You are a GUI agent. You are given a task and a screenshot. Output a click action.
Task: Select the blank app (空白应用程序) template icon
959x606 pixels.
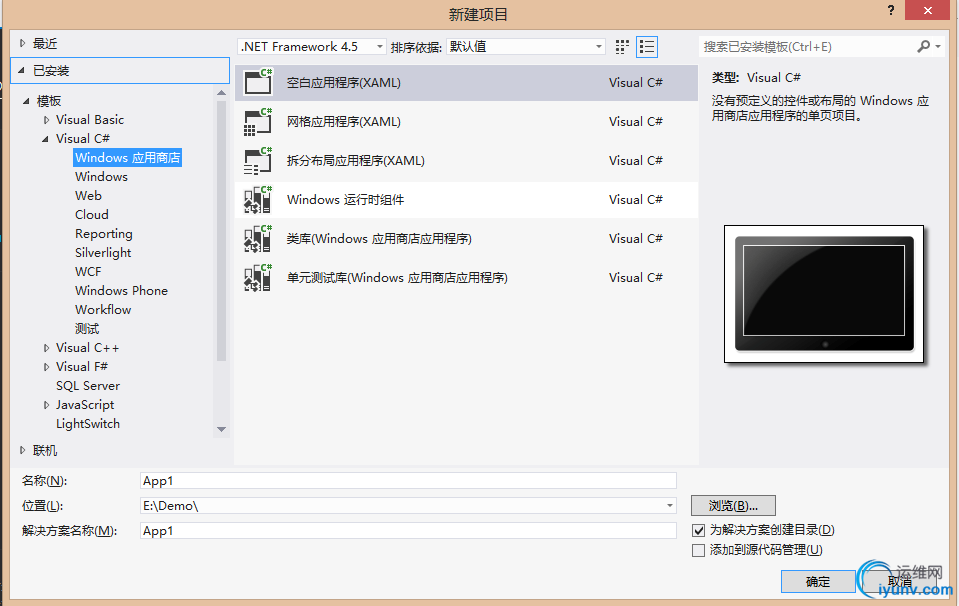coord(257,82)
